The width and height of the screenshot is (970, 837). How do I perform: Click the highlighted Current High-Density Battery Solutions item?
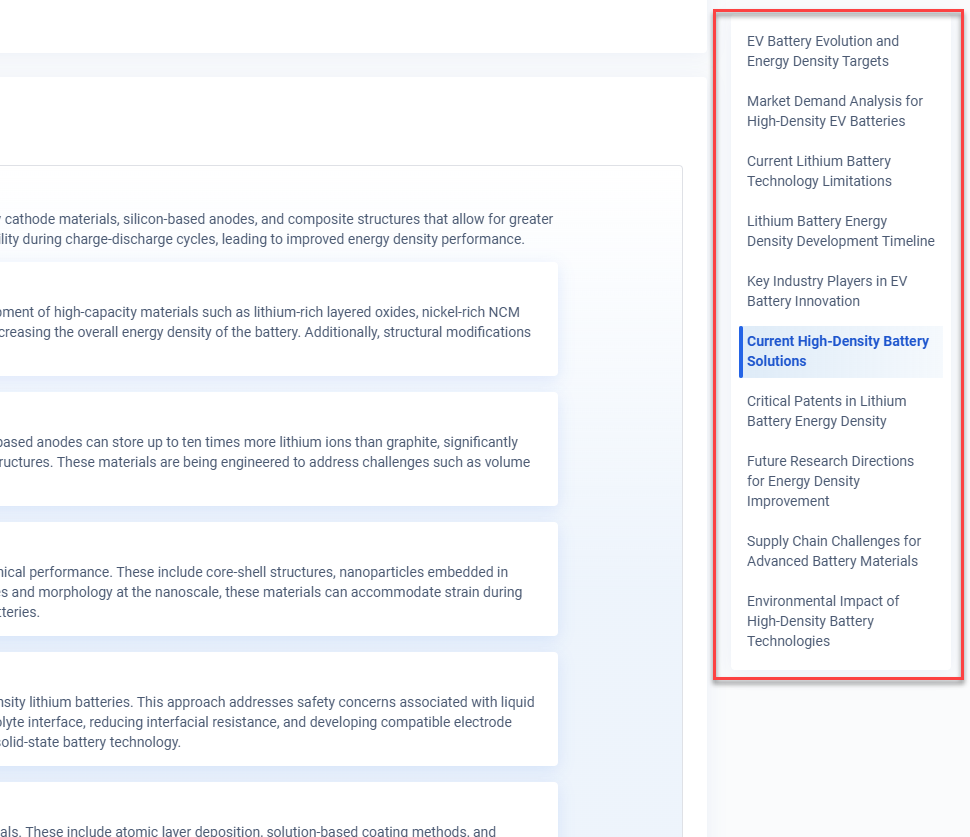(837, 351)
